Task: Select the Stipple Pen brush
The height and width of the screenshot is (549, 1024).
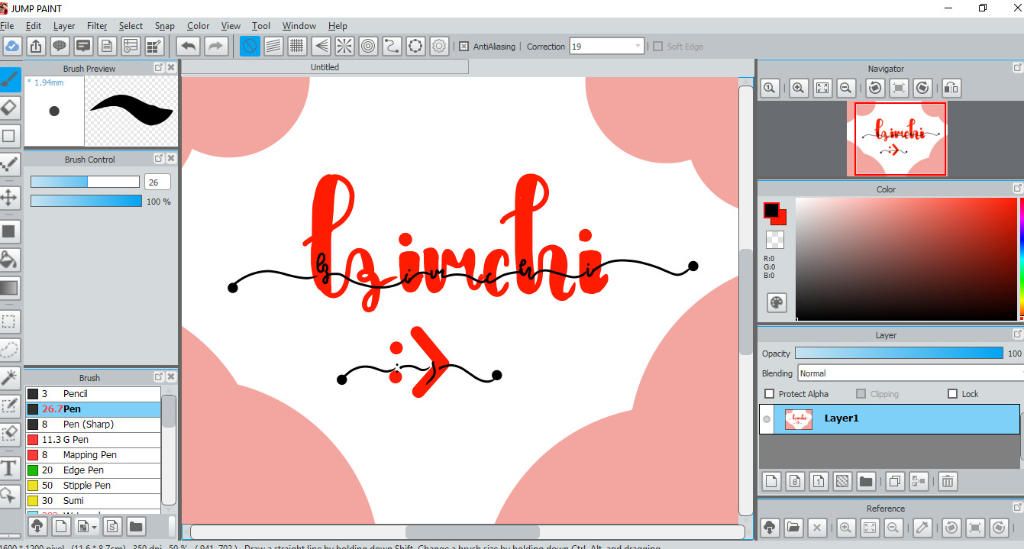Action: (93, 486)
